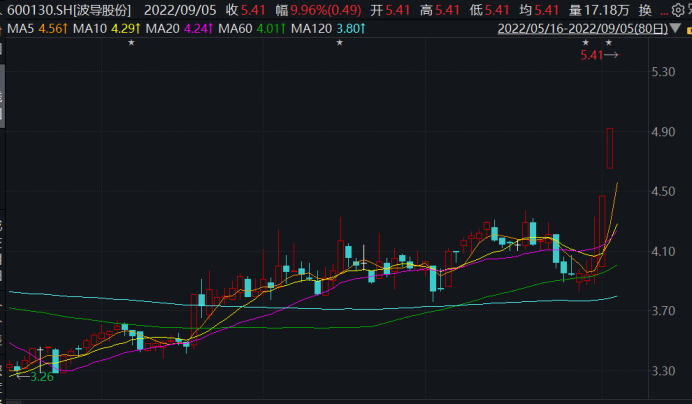Click the volume value 量 17.18万
The height and width of the screenshot is (404, 692).
pos(598,10)
